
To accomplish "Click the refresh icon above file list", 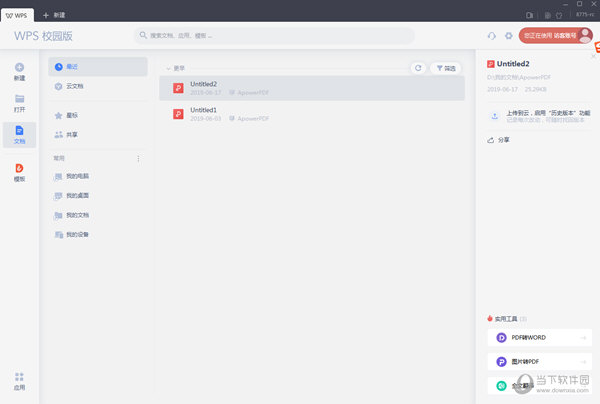I will (418, 68).
